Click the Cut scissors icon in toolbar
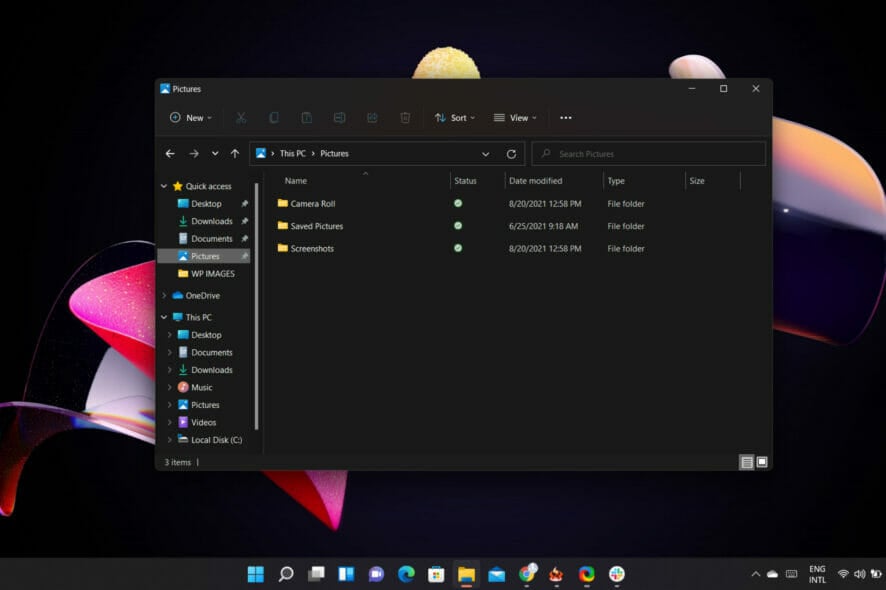 click(241, 118)
